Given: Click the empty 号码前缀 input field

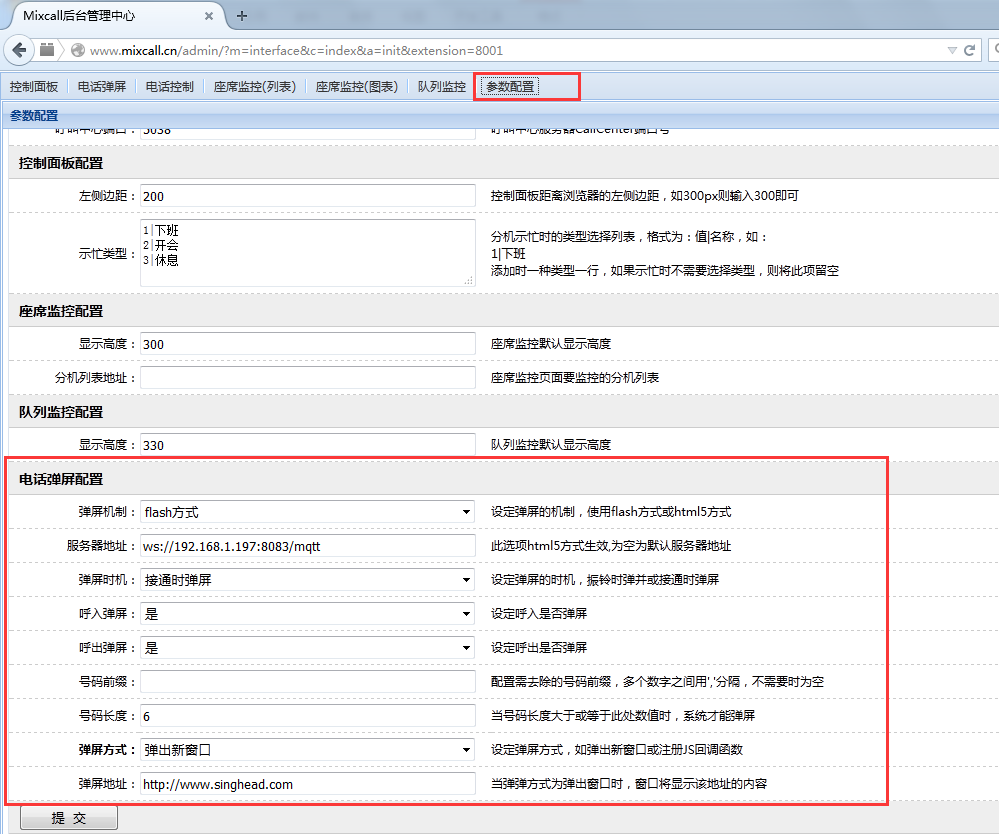Looking at the screenshot, I should coord(307,682).
